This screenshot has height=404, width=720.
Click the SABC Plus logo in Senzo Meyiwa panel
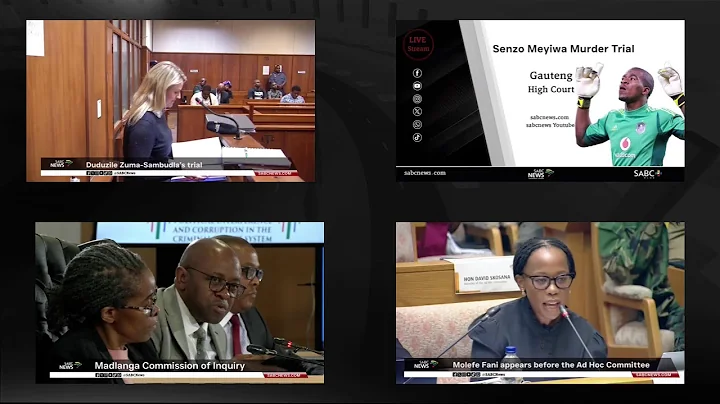(648, 174)
